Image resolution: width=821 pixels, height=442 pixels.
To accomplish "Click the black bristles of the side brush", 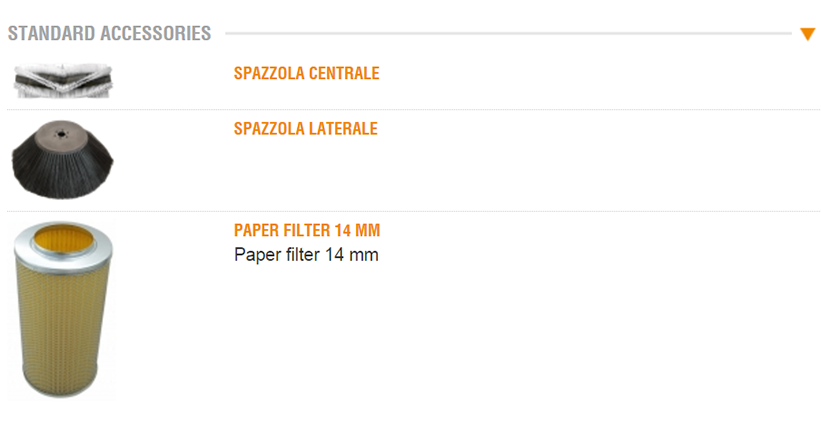I will 63,170.
